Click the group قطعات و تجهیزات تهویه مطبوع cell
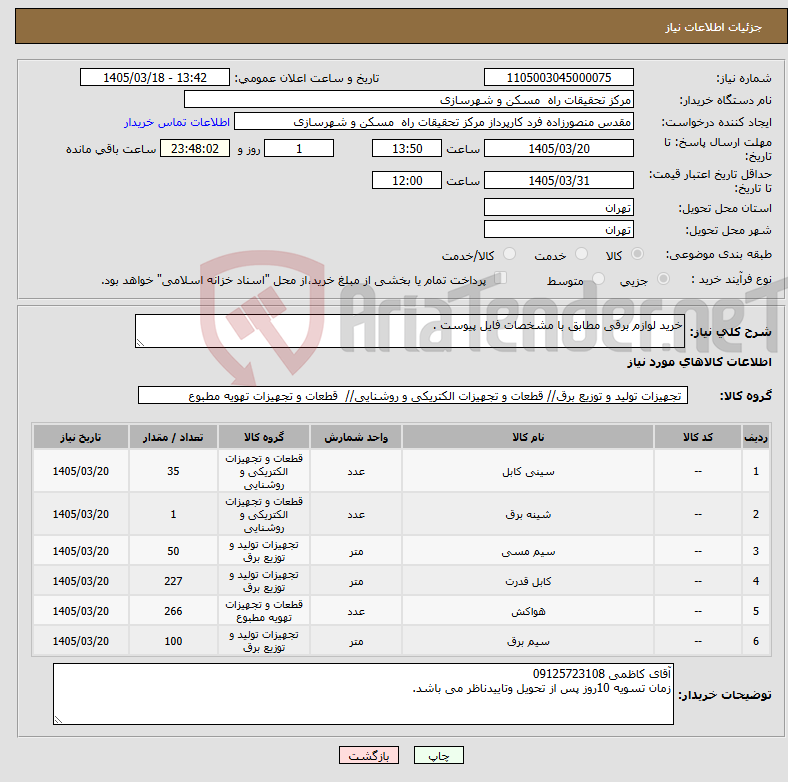788x782 pixels. 264,611
